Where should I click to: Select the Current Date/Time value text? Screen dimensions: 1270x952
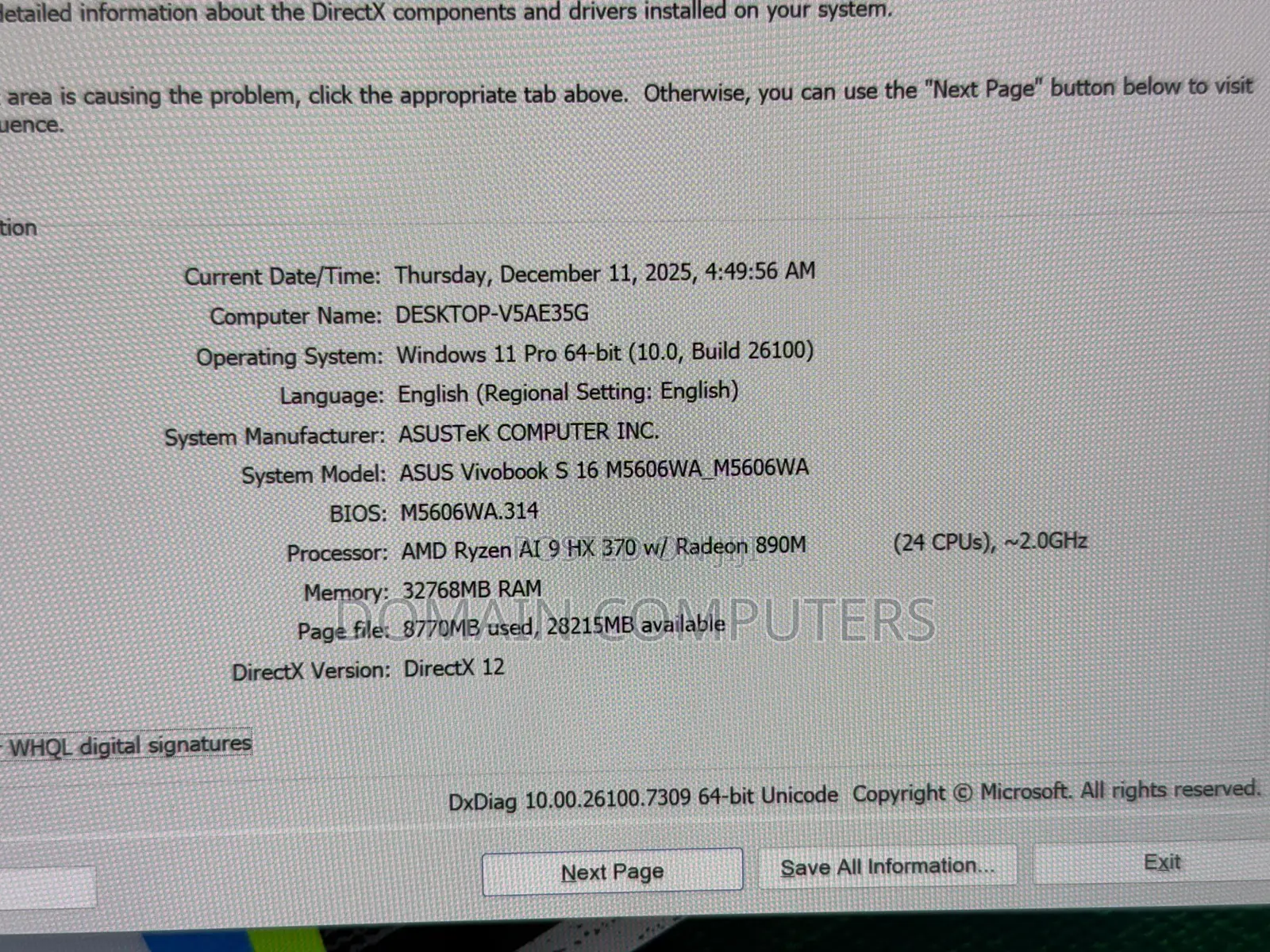click(605, 273)
